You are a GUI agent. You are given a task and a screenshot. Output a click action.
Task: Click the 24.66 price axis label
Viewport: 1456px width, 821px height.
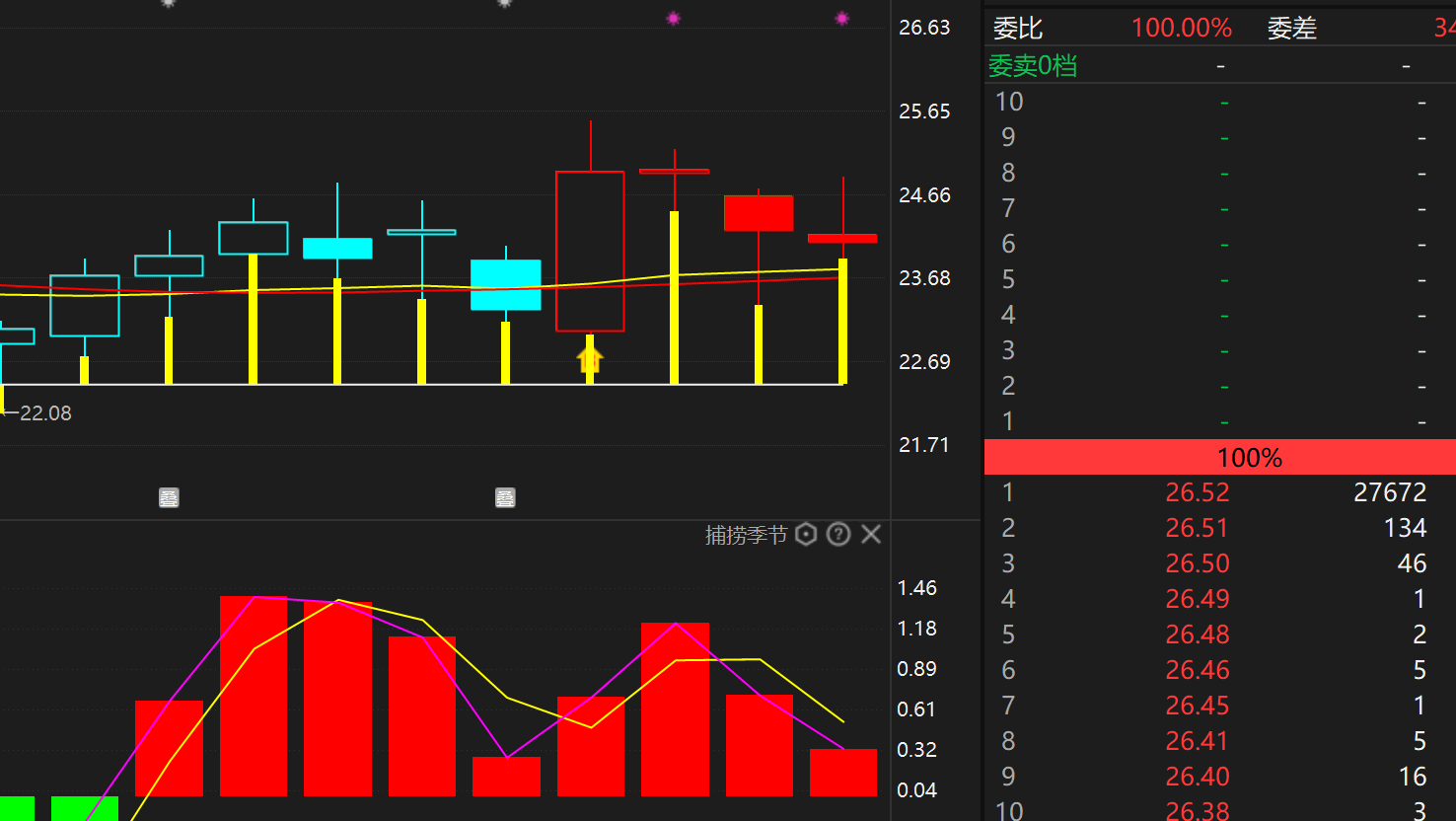[924, 195]
